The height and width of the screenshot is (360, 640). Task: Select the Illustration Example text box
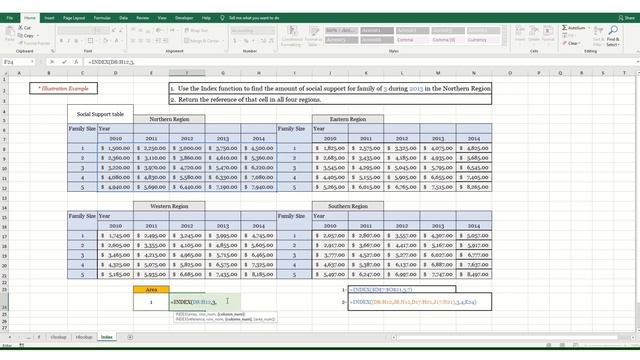pos(63,88)
